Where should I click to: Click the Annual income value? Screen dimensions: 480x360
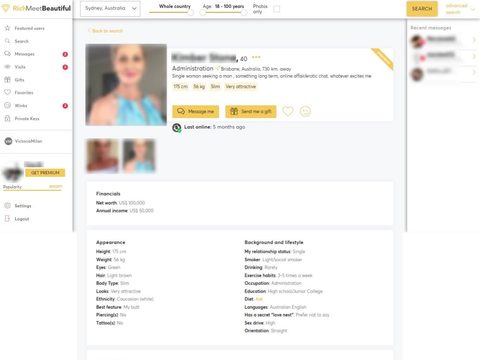pos(141,211)
